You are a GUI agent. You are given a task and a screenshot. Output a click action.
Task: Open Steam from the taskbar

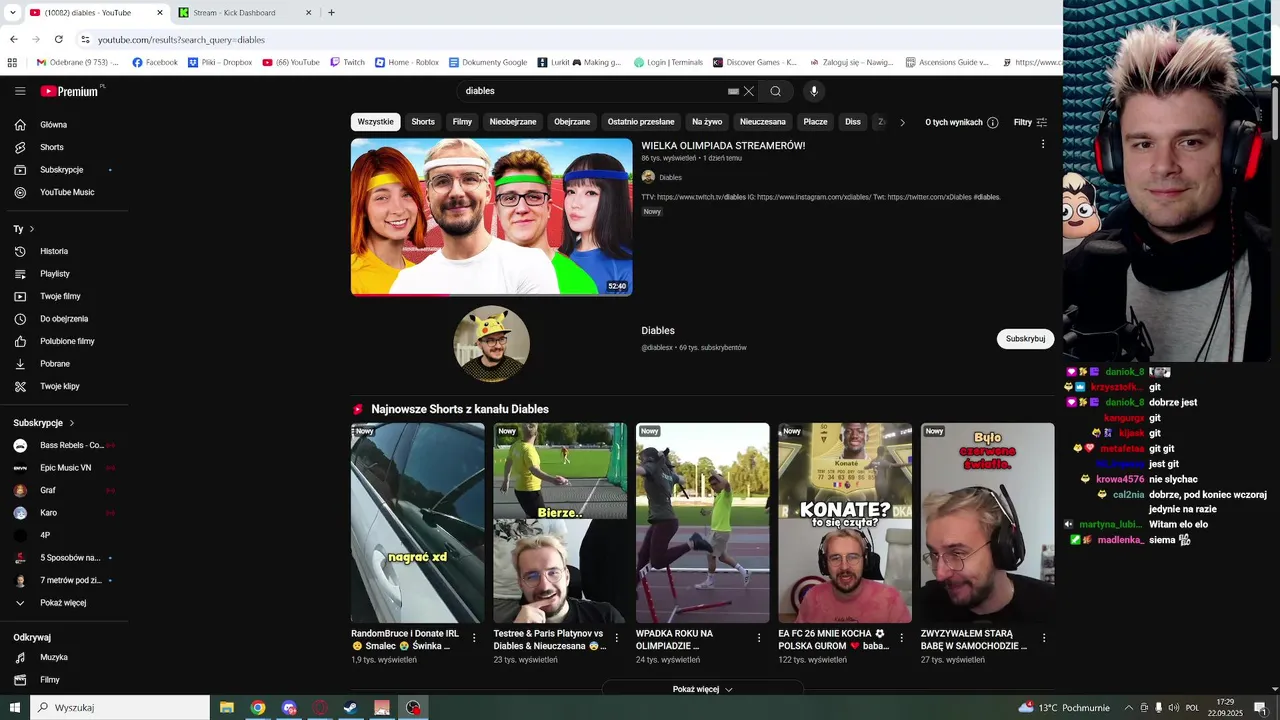pyautogui.click(x=351, y=708)
